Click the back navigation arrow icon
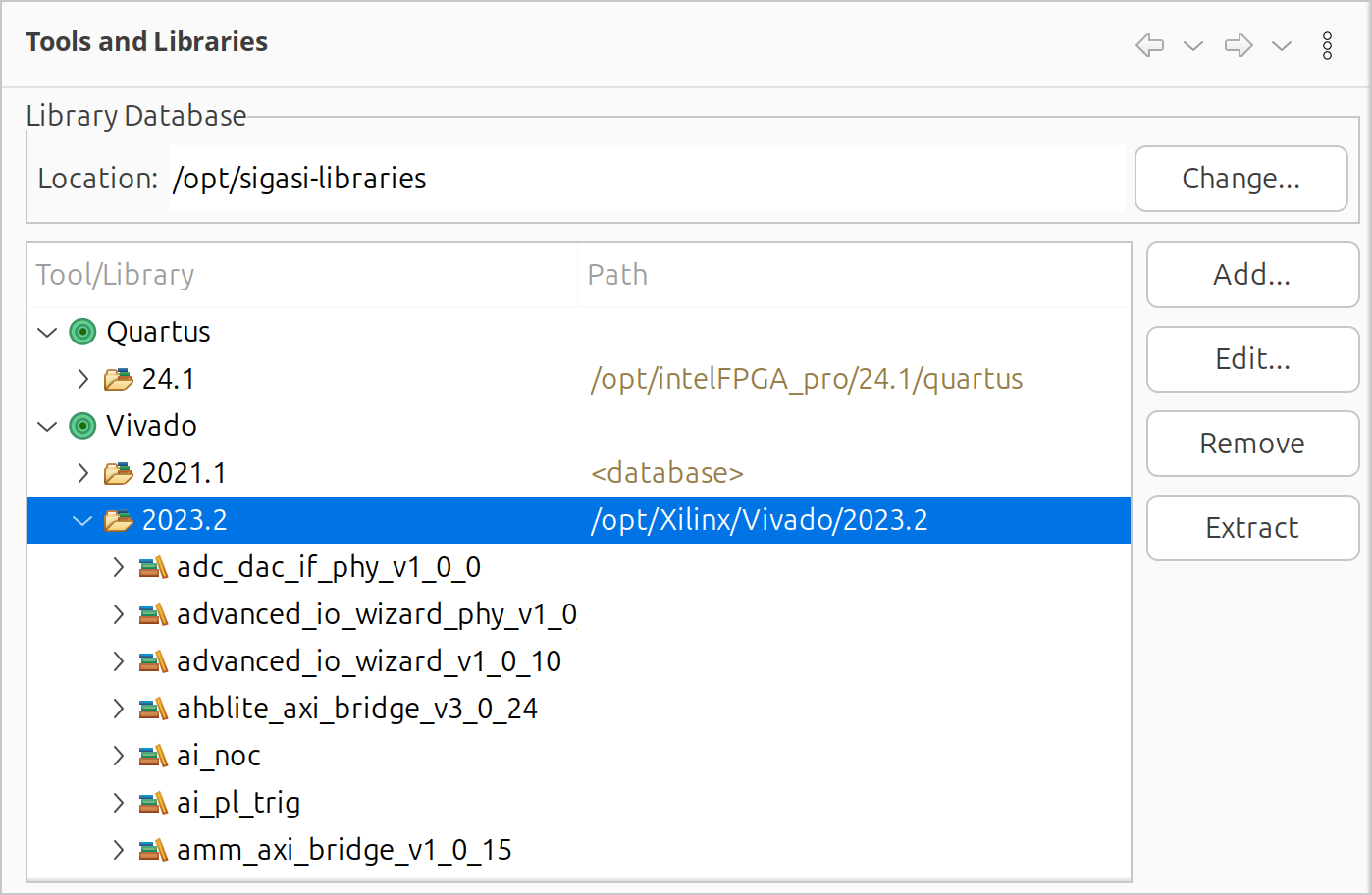This screenshot has width=1372, height=895. [x=1149, y=45]
